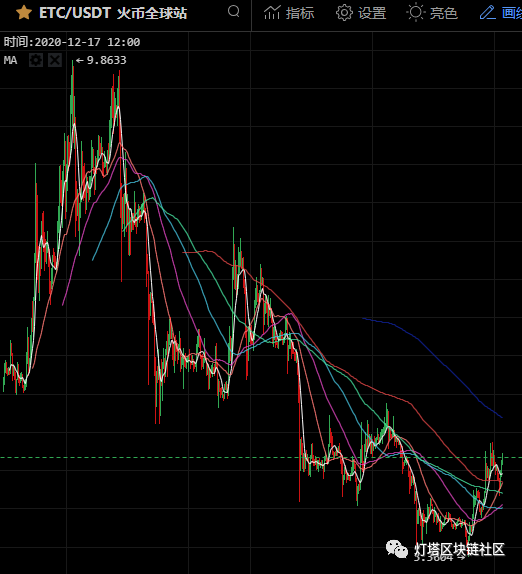Click the 时间 2020-12-17 12:00 timestamp

(72, 42)
